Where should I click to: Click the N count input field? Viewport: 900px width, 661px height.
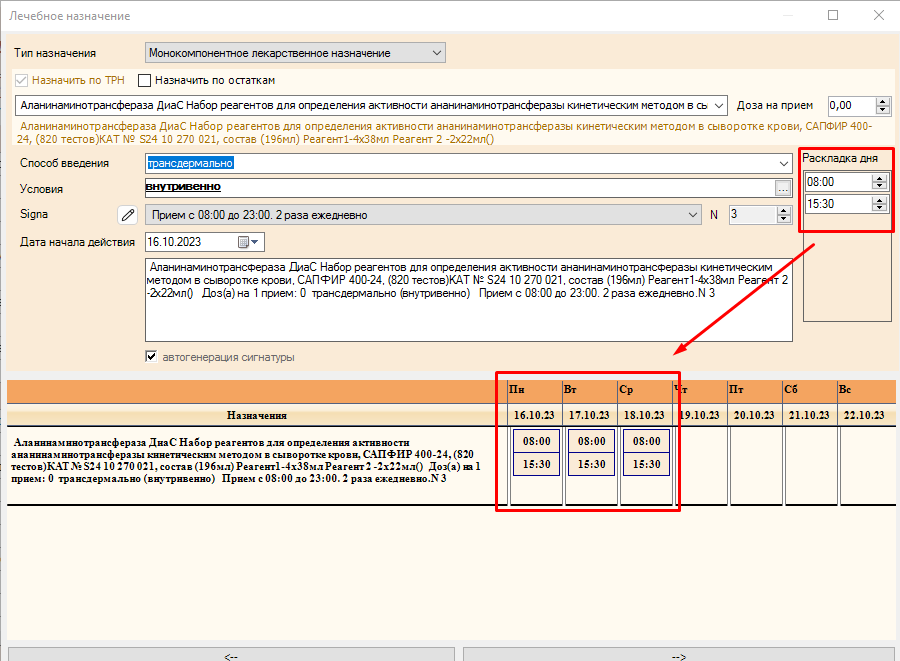point(752,215)
